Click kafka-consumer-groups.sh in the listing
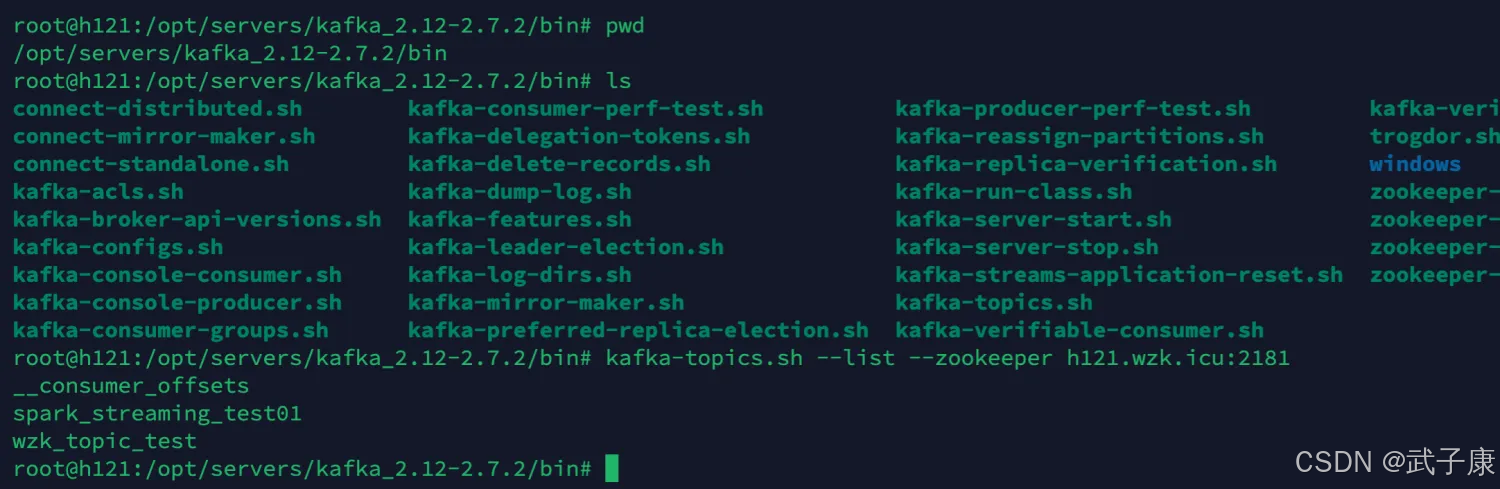Screen dimensions: 1500x489 point(170,330)
